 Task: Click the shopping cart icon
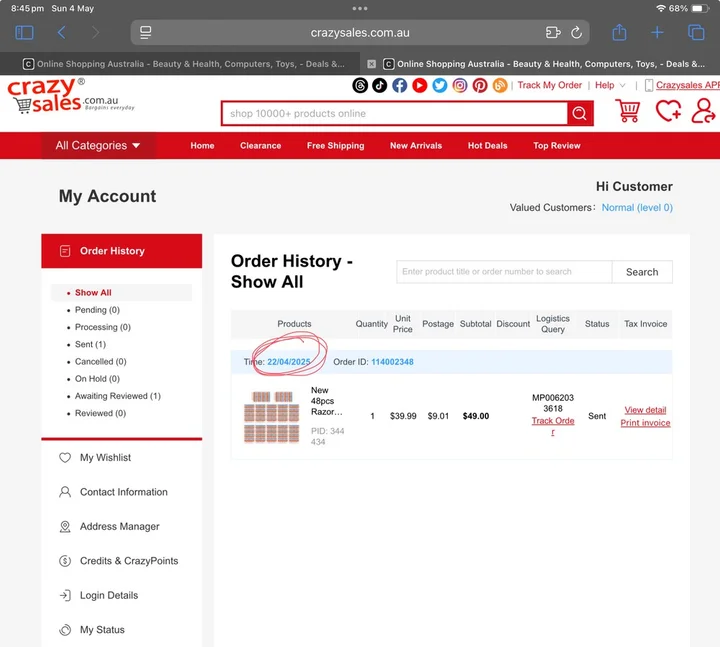(x=628, y=111)
